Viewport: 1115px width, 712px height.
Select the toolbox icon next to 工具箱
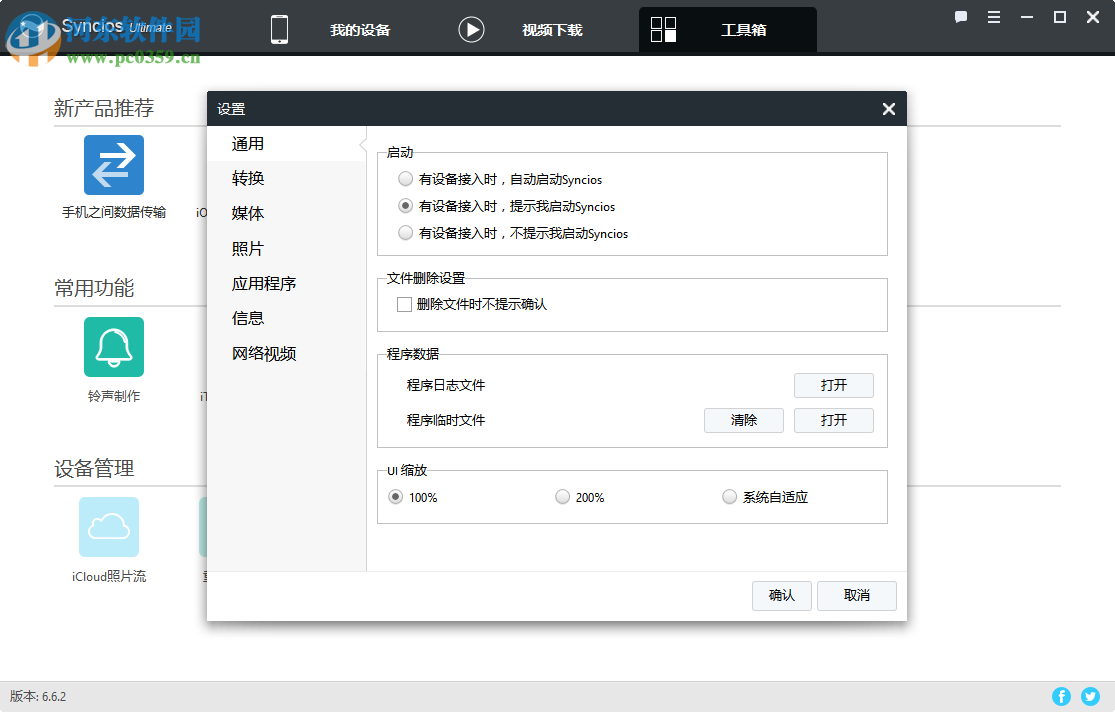pyautogui.click(x=662, y=29)
